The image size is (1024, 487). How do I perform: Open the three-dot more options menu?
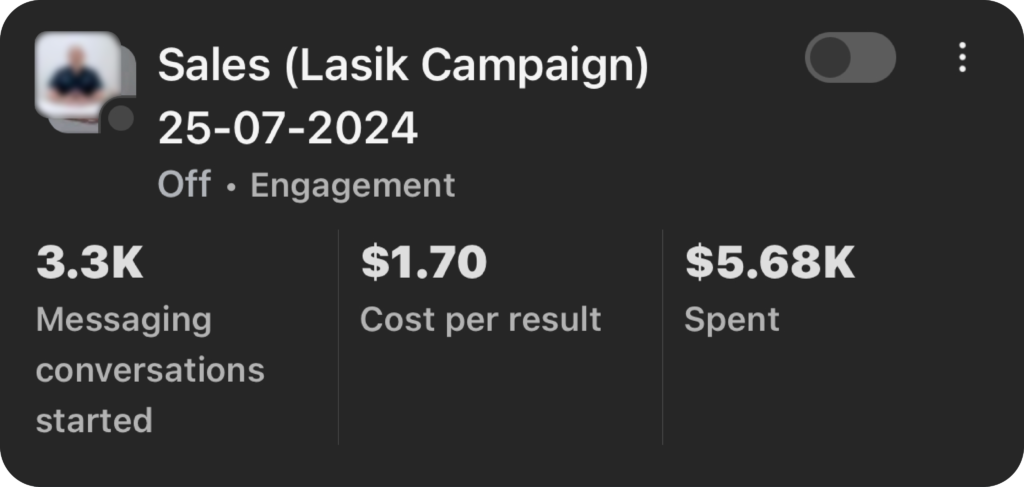962,58
